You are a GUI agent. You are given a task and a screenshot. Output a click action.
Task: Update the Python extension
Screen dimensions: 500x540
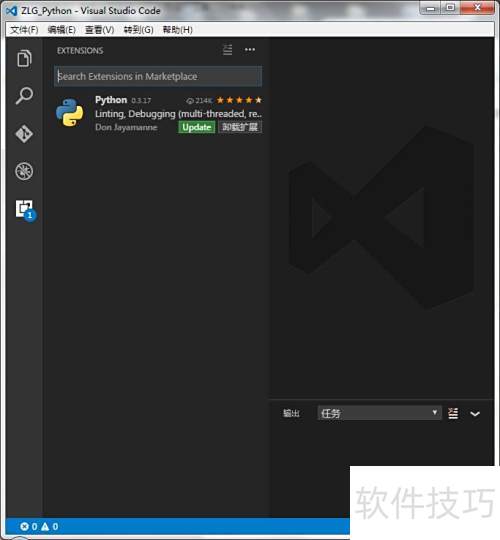(197, 127)
